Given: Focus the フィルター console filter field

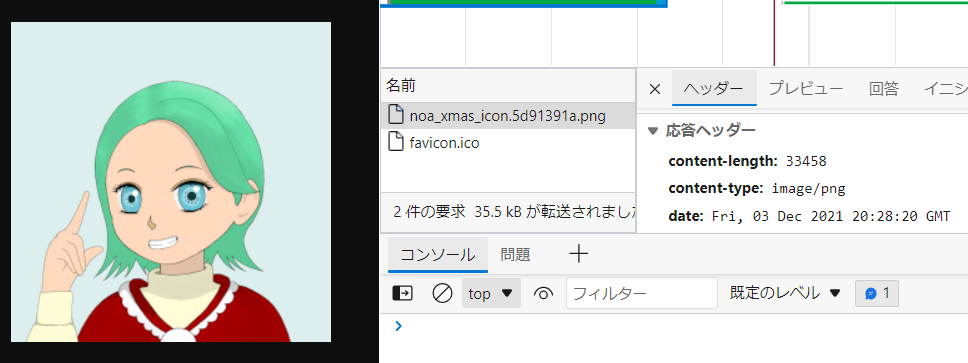Looking at the screenshot, I should click(642, 293).
